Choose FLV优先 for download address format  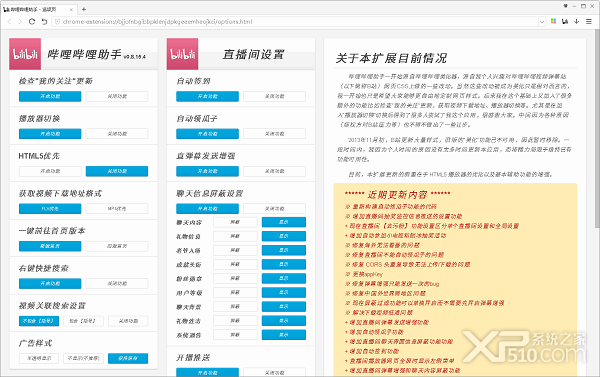[x=50, y=209]
